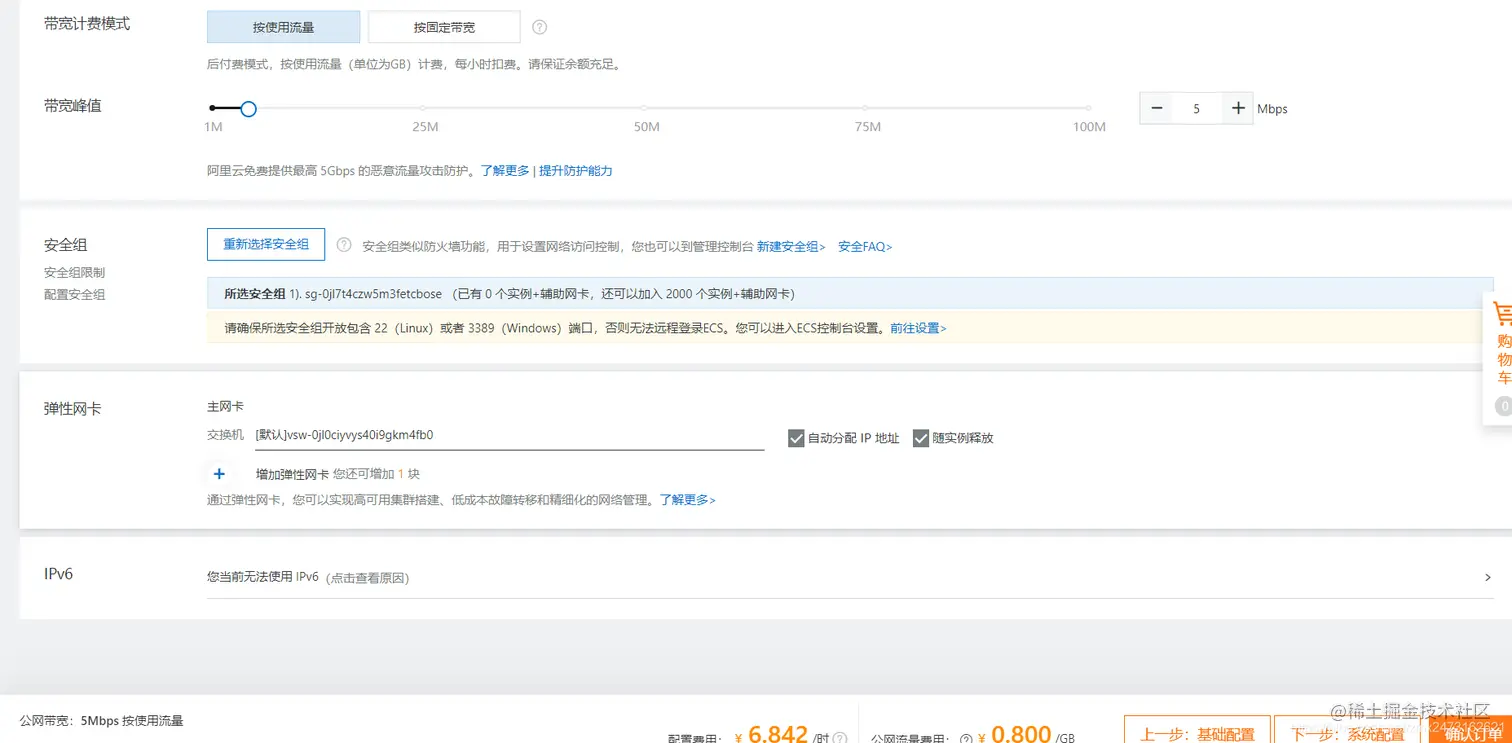Viewport: 1512px width, 743px height.
Task: Expand the IPv6 row details
Action: (1487, 576)
